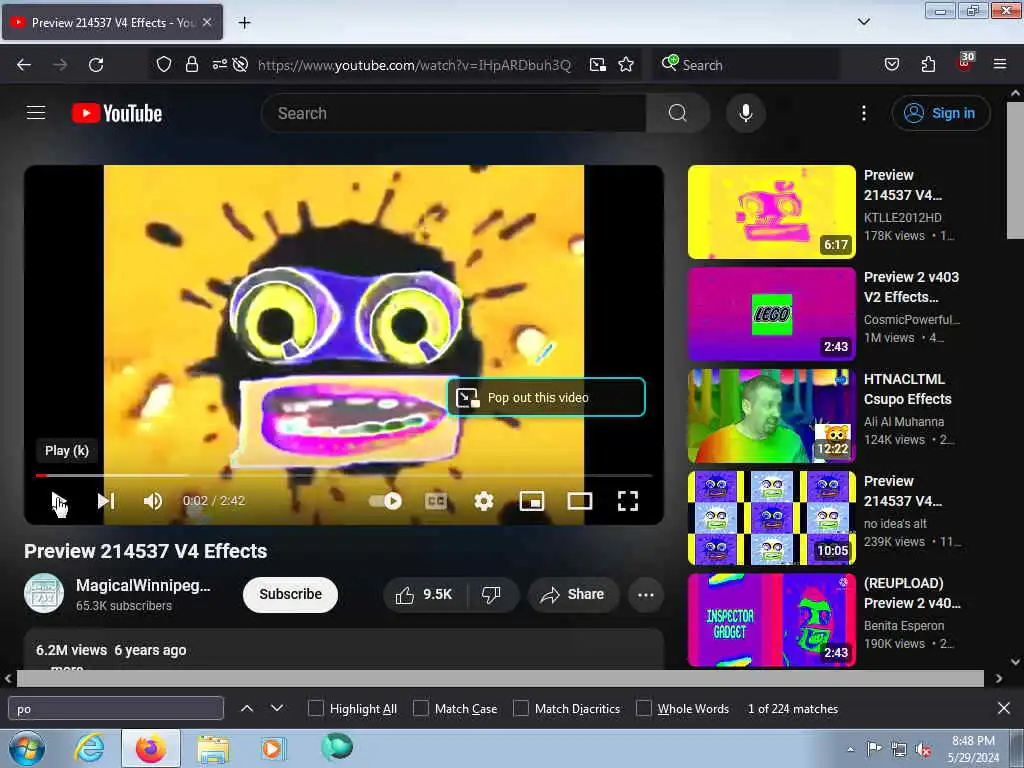Share the video
Viewport: 1024px width, 768px height.
(573, 594)
